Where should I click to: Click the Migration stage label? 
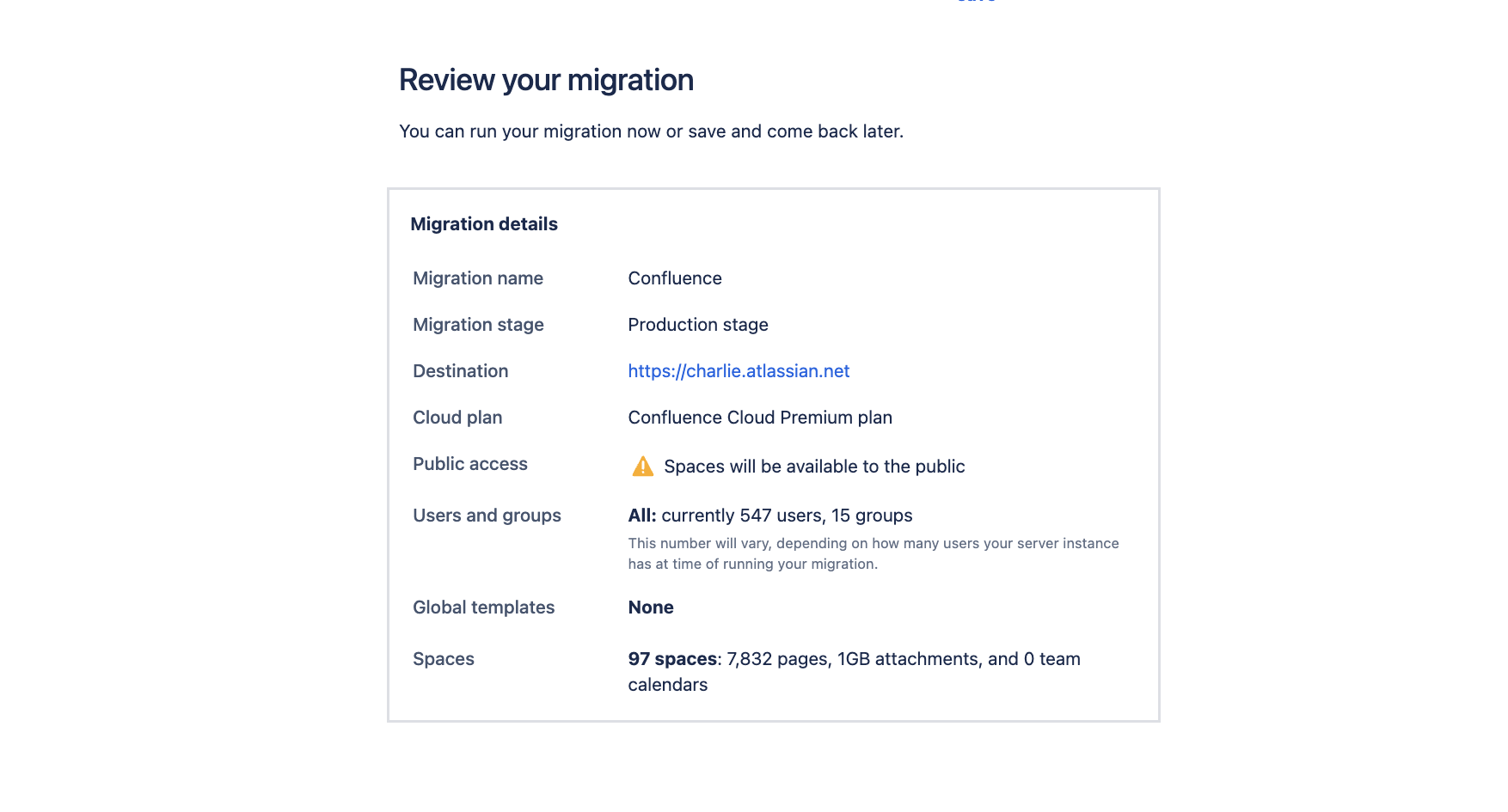click(478, 324)
